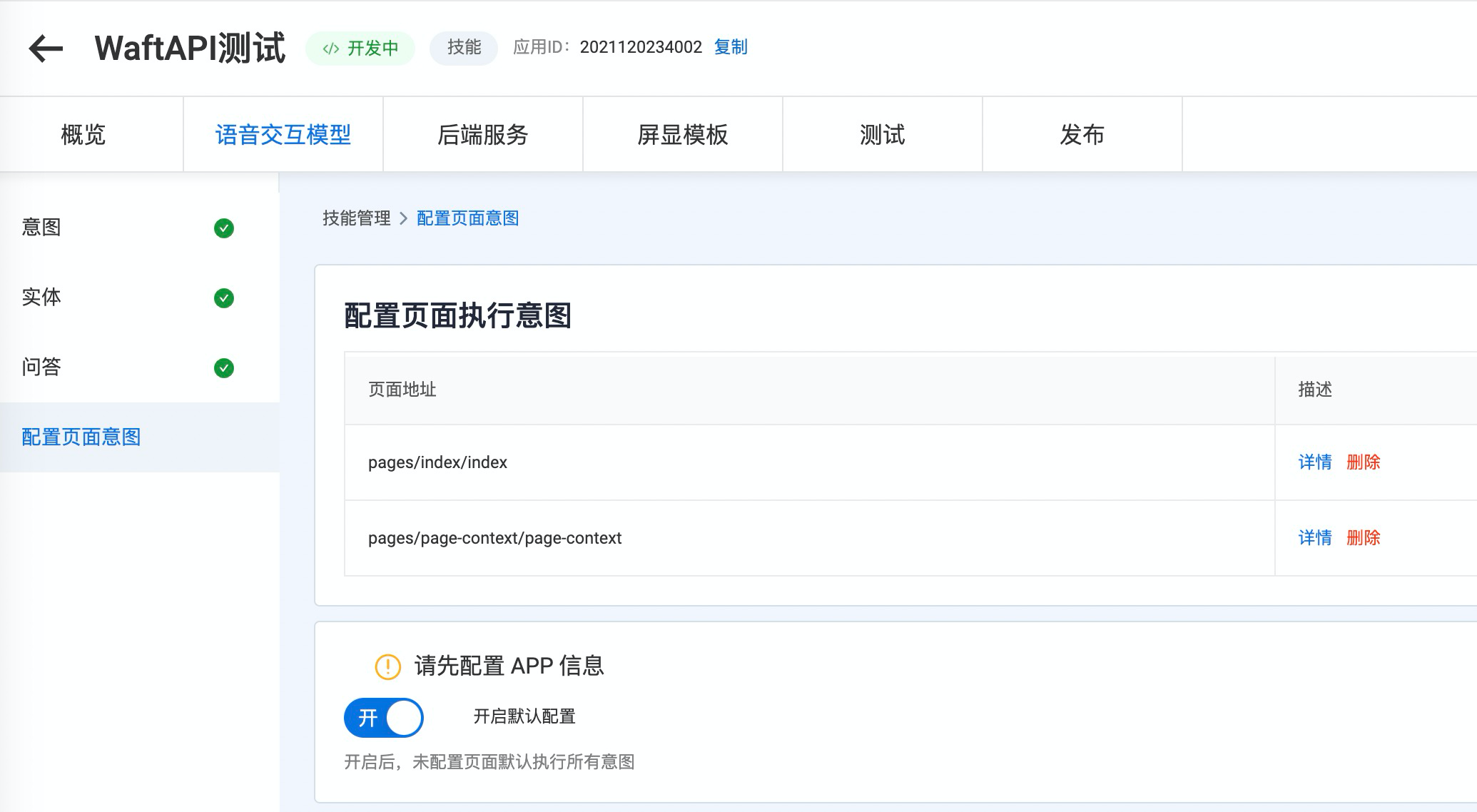1477x812 pixels.
Task: Toggle off the 开启默认配置 switch
Action: point(384,718)
